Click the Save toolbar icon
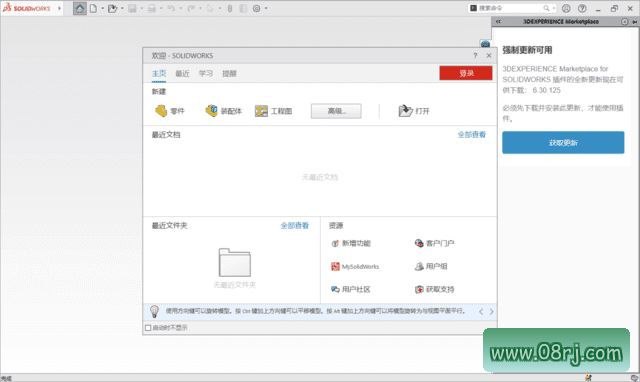640x382 pixels. tap(132, 8)
